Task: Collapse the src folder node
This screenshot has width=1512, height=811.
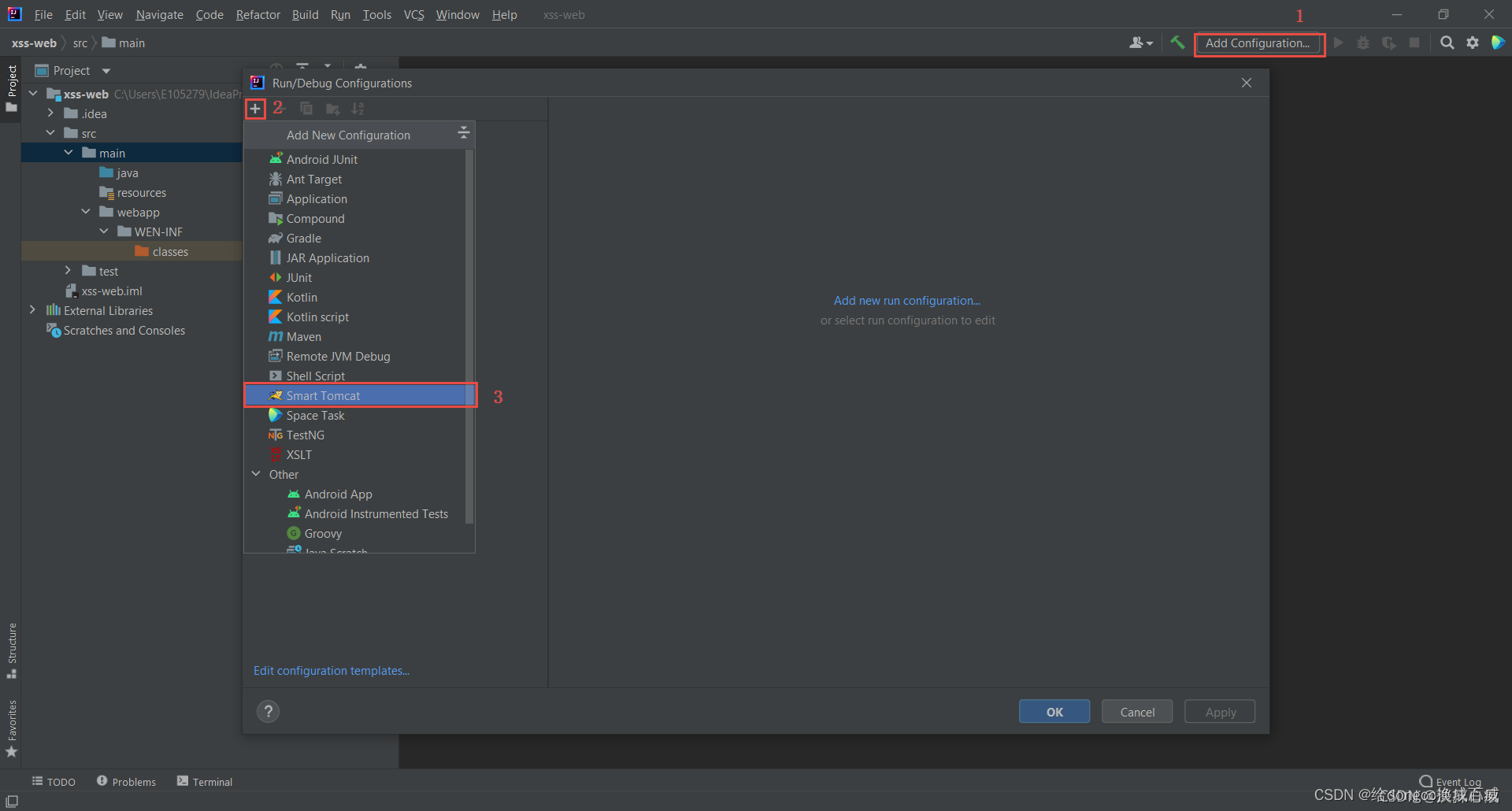Action: tap(50, 133)
